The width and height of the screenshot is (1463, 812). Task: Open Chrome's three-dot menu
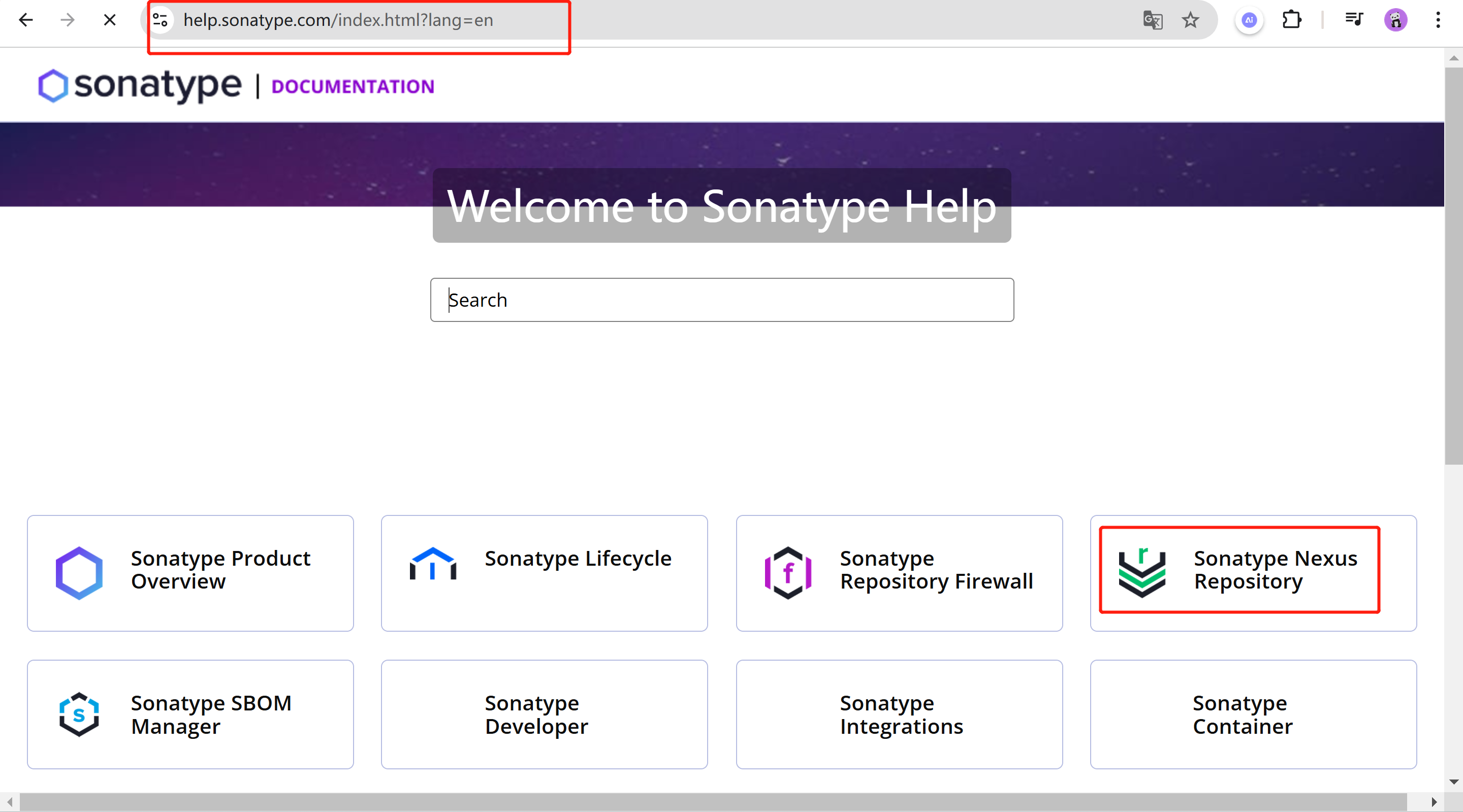(x=1438, y=20)
